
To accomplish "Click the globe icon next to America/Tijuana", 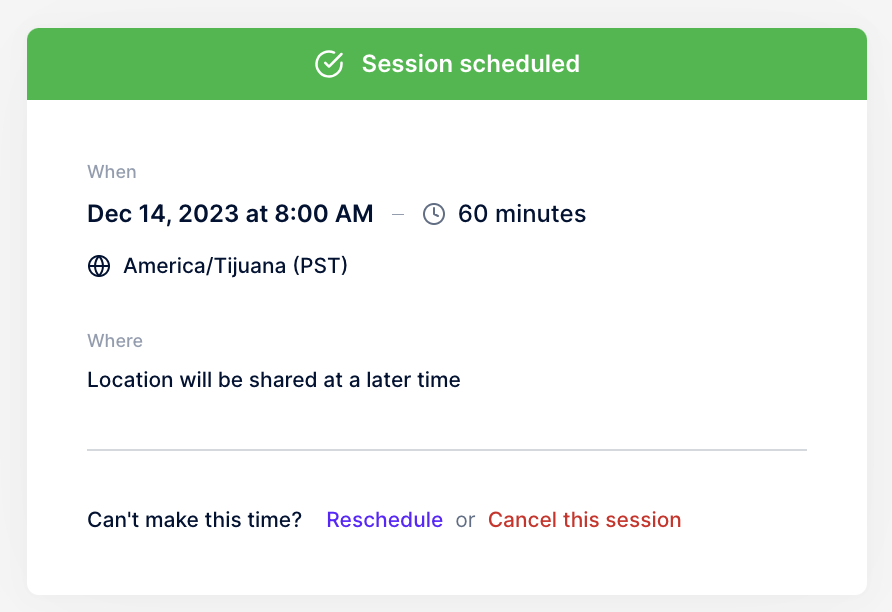I will tap(99, 266).
